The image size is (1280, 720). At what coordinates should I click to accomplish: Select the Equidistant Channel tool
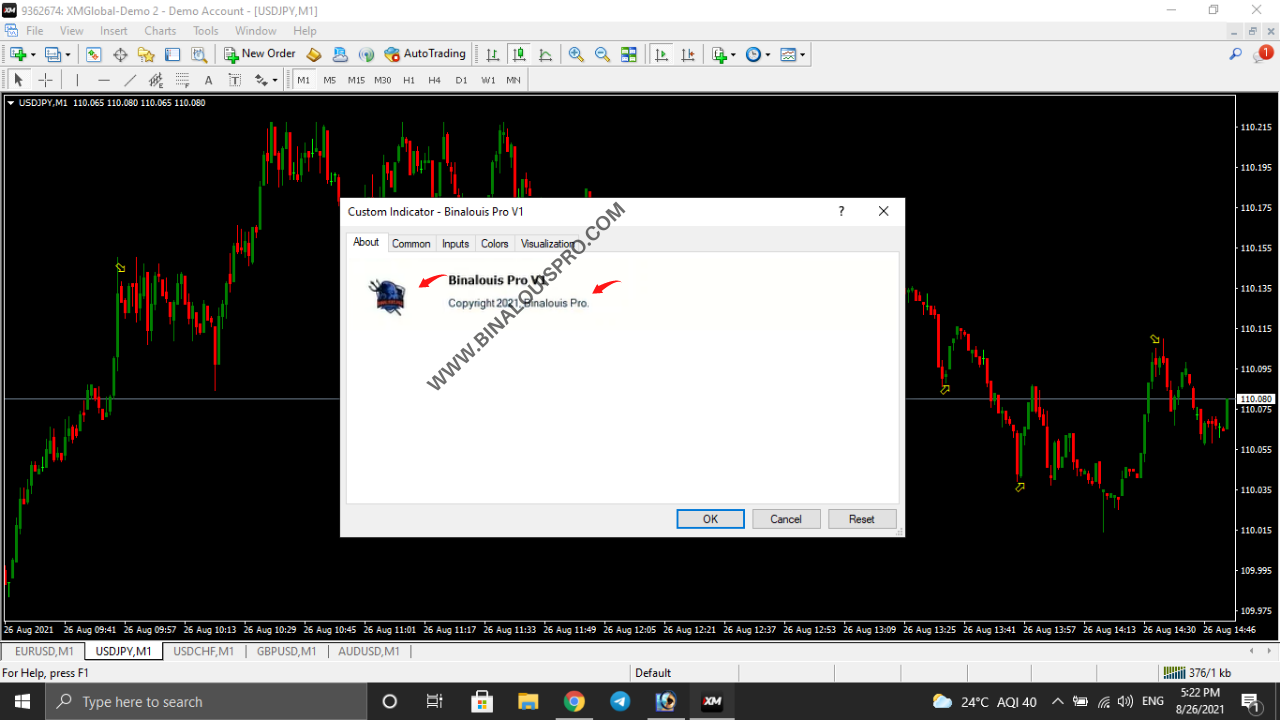pos(156,80)
